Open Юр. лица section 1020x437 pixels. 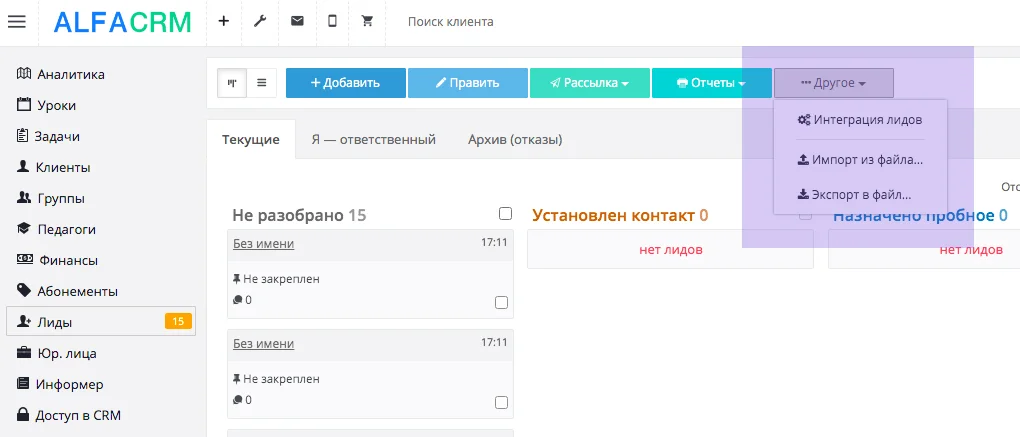[x=57, y=354]
